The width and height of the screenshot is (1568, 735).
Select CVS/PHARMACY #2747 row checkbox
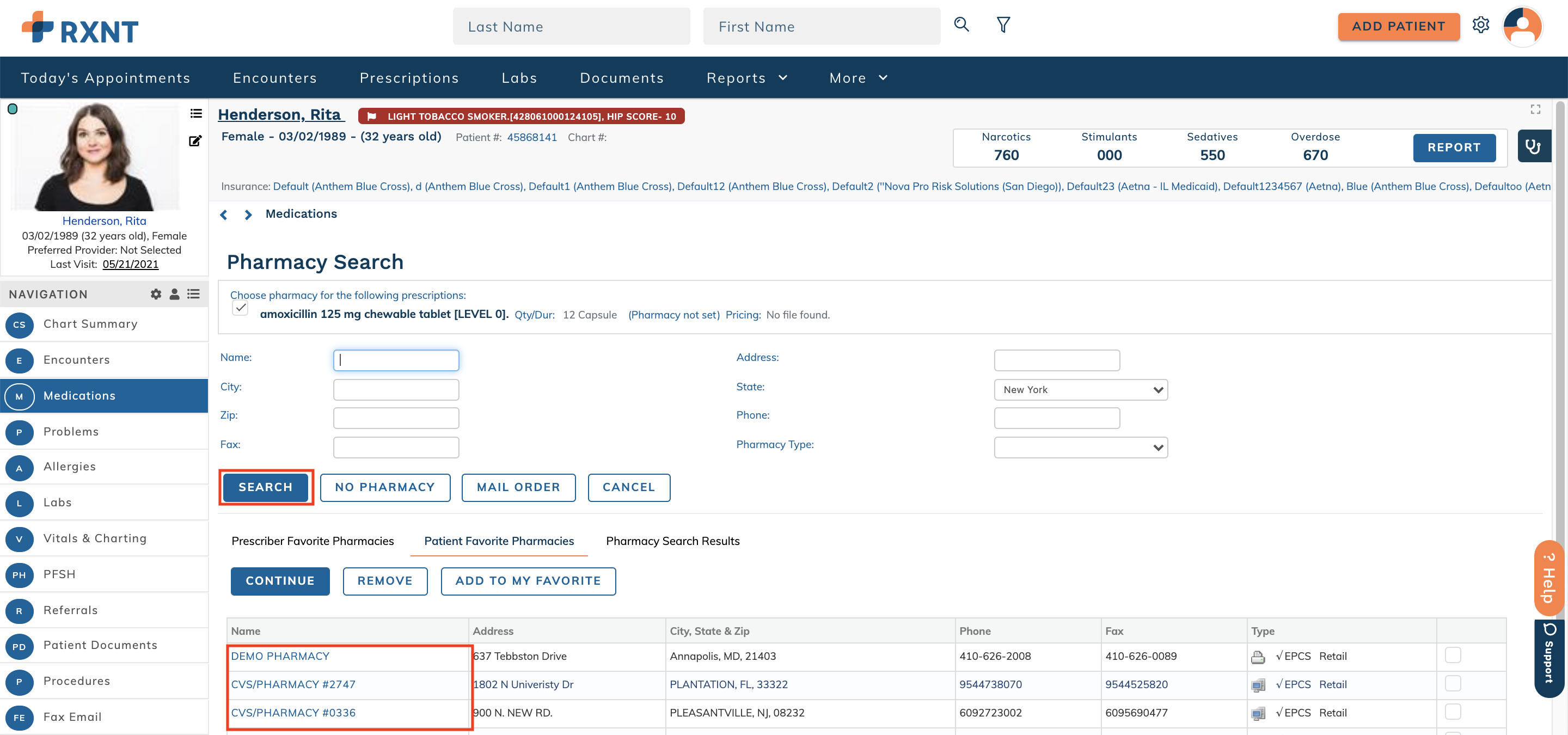point(1453,683)
